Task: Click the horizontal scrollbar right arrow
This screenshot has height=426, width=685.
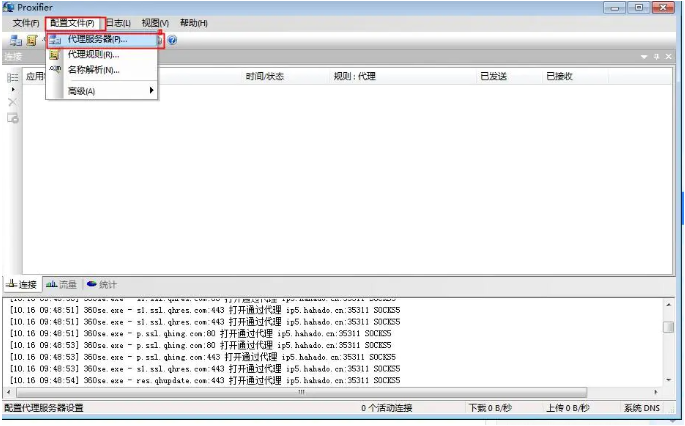Action: (x=656, y=392)
